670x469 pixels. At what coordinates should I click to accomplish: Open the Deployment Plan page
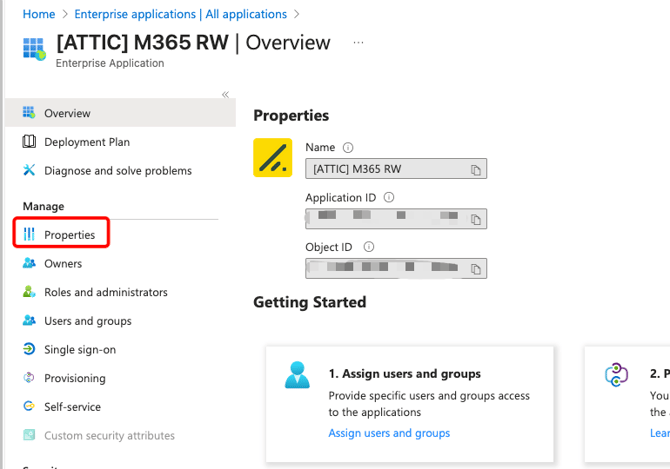[86, 142]
